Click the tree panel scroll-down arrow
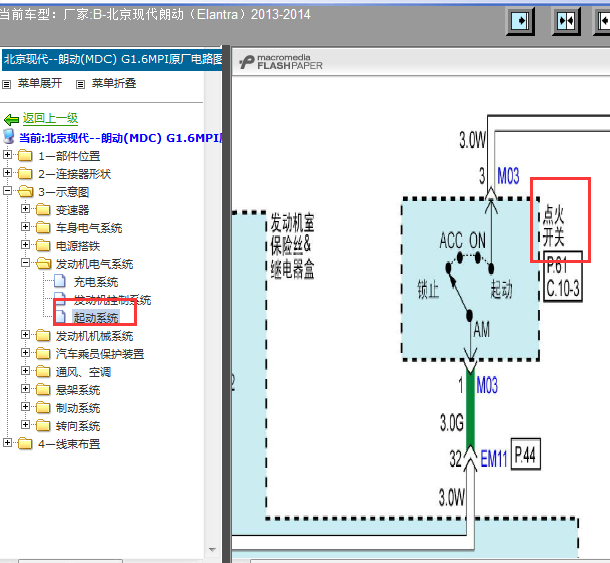Viewport: 610px width, 563px height. click(x=212, y=549)
